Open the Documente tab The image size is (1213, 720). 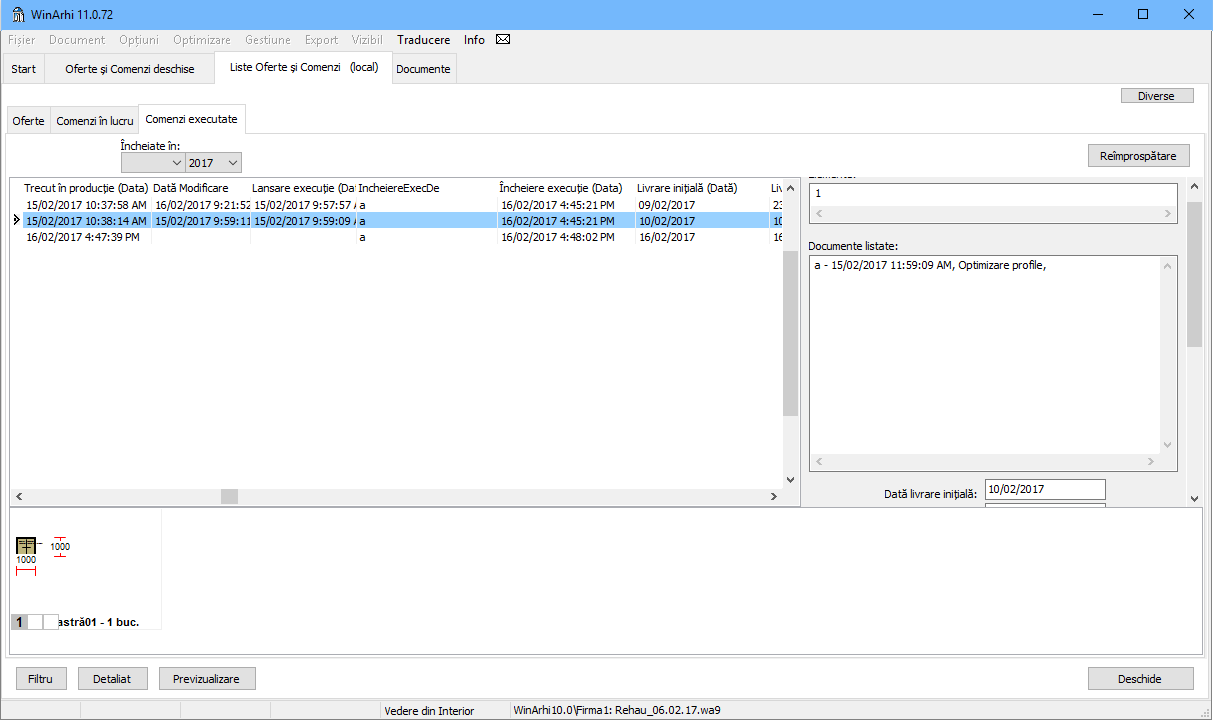[x=423, y=69]
